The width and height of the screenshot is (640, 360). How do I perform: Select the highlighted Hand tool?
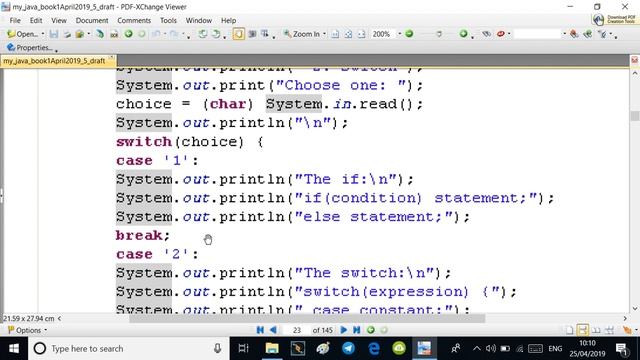pos(239,34)
